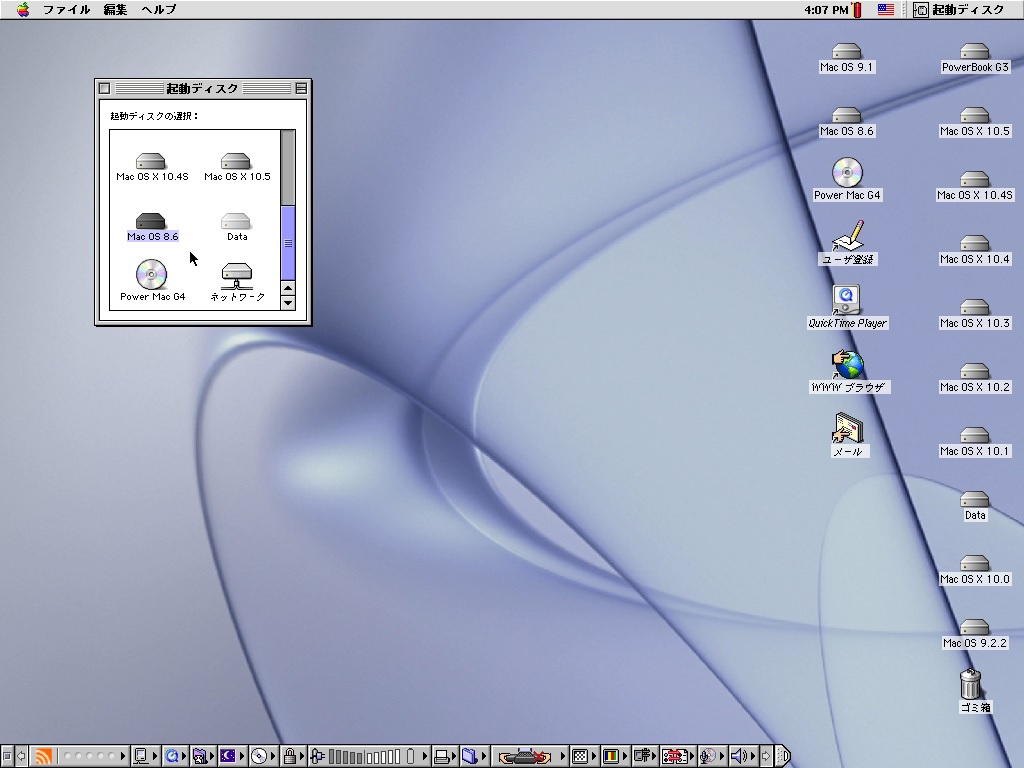
Task: Select the Data disk on desktop
Action: [x=974, y=505]
